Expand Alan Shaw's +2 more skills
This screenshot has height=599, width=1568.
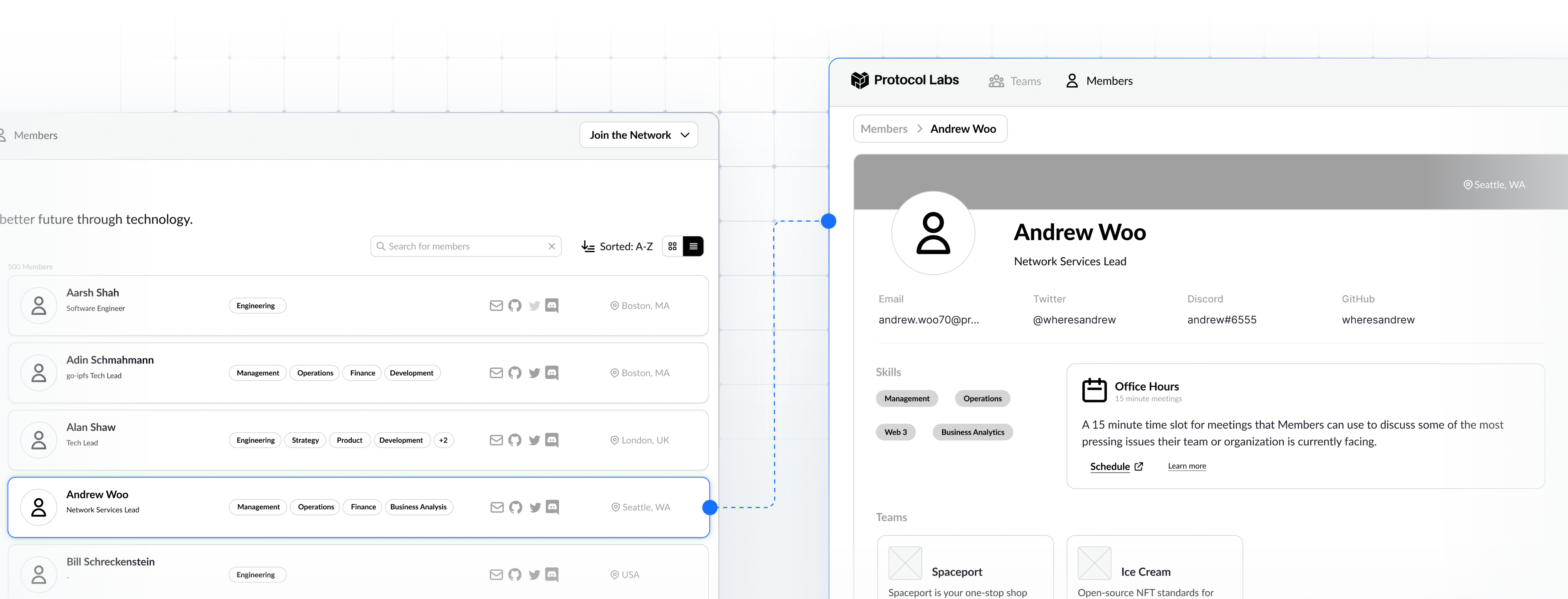click(x=443, y=440)
